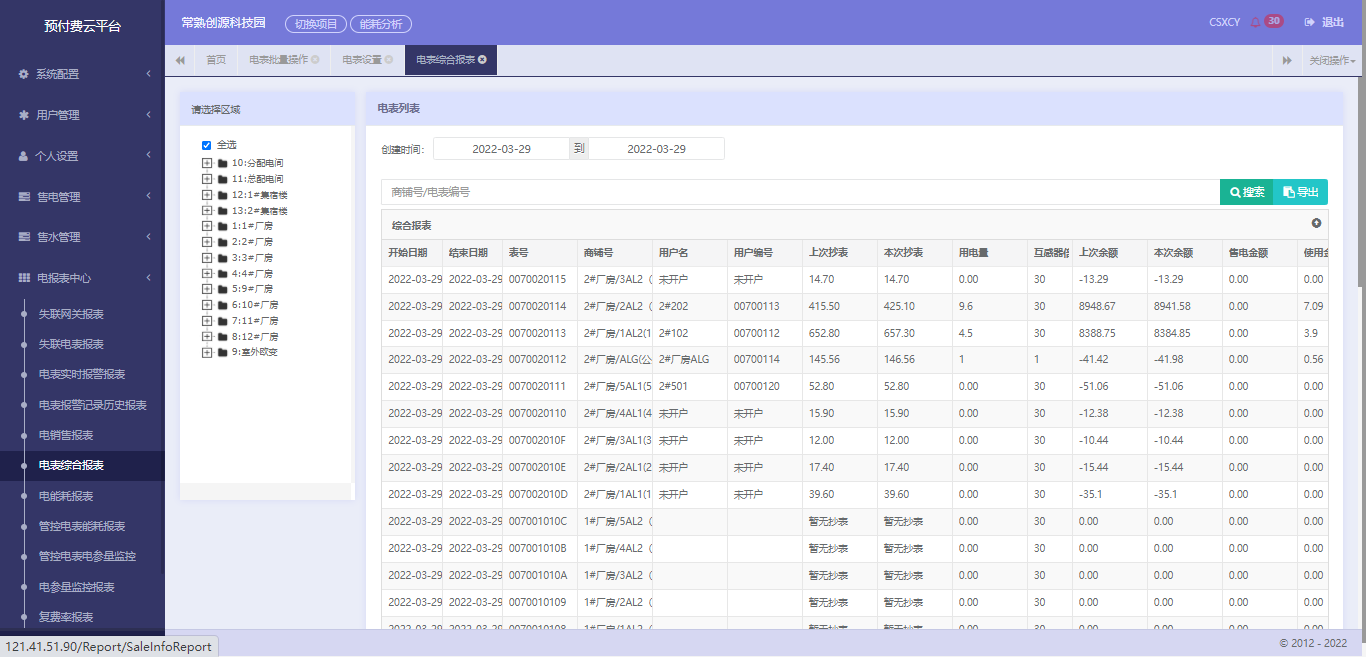1366x657 pixels.
Task: Click the start date field 2022-03-29
Action: [501, 149]
